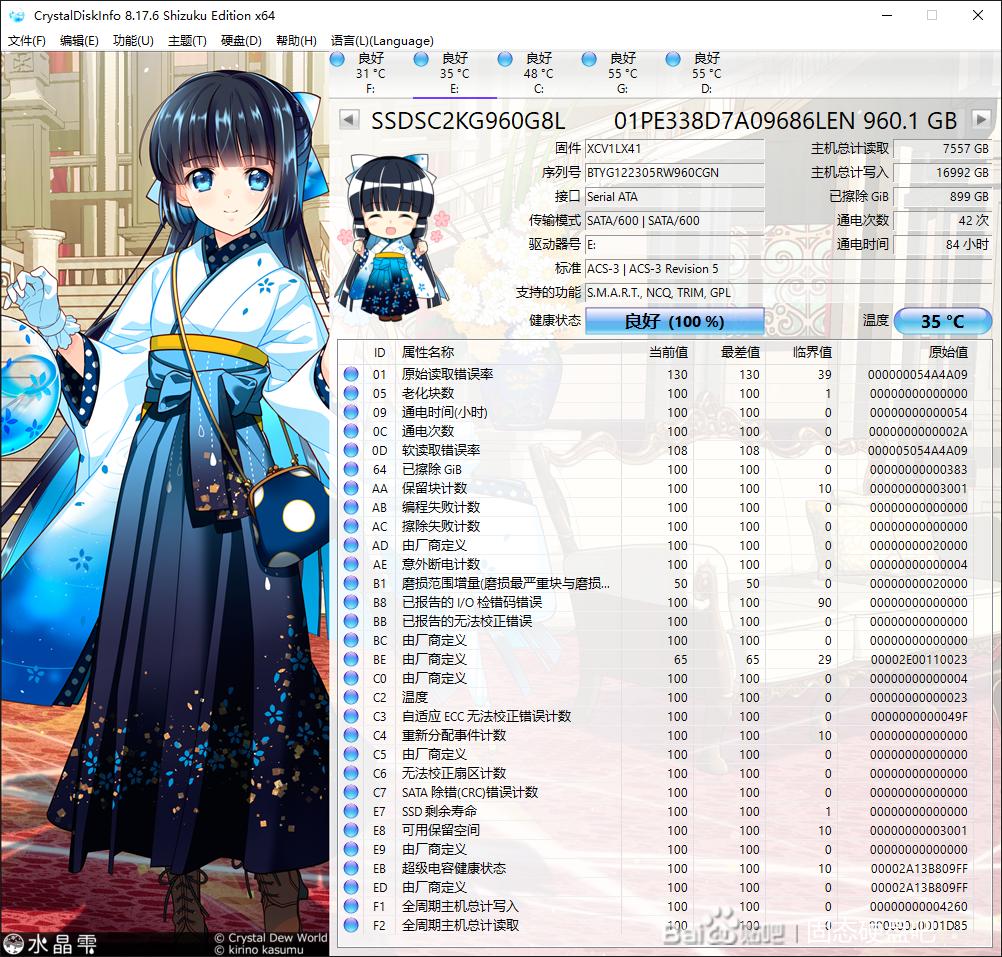1002x957 pixels.
Task: Click status dot of attribute E7 SSD 剩余寿命
Action: [351, 811]
